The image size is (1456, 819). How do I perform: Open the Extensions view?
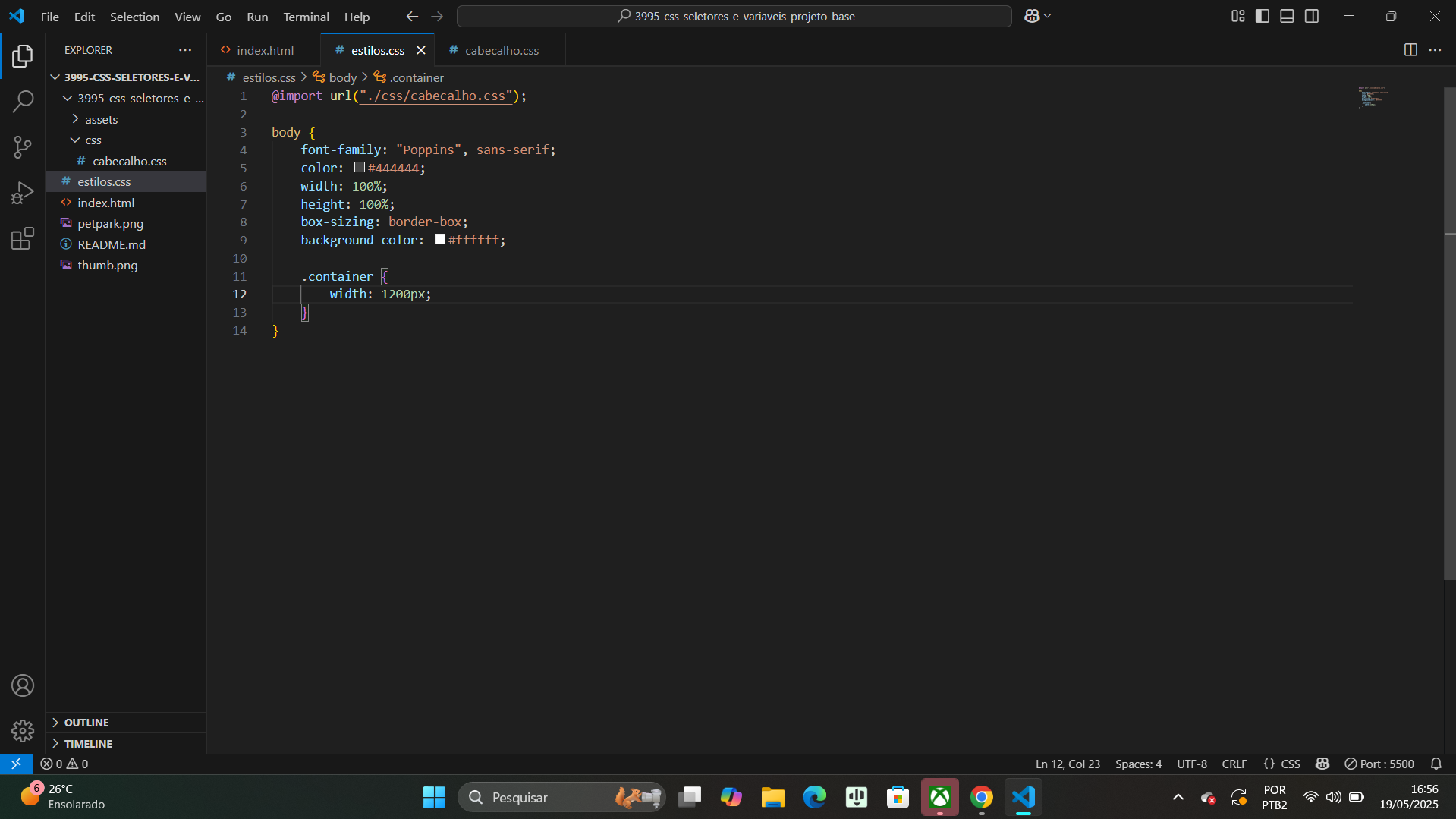[23, 238]
